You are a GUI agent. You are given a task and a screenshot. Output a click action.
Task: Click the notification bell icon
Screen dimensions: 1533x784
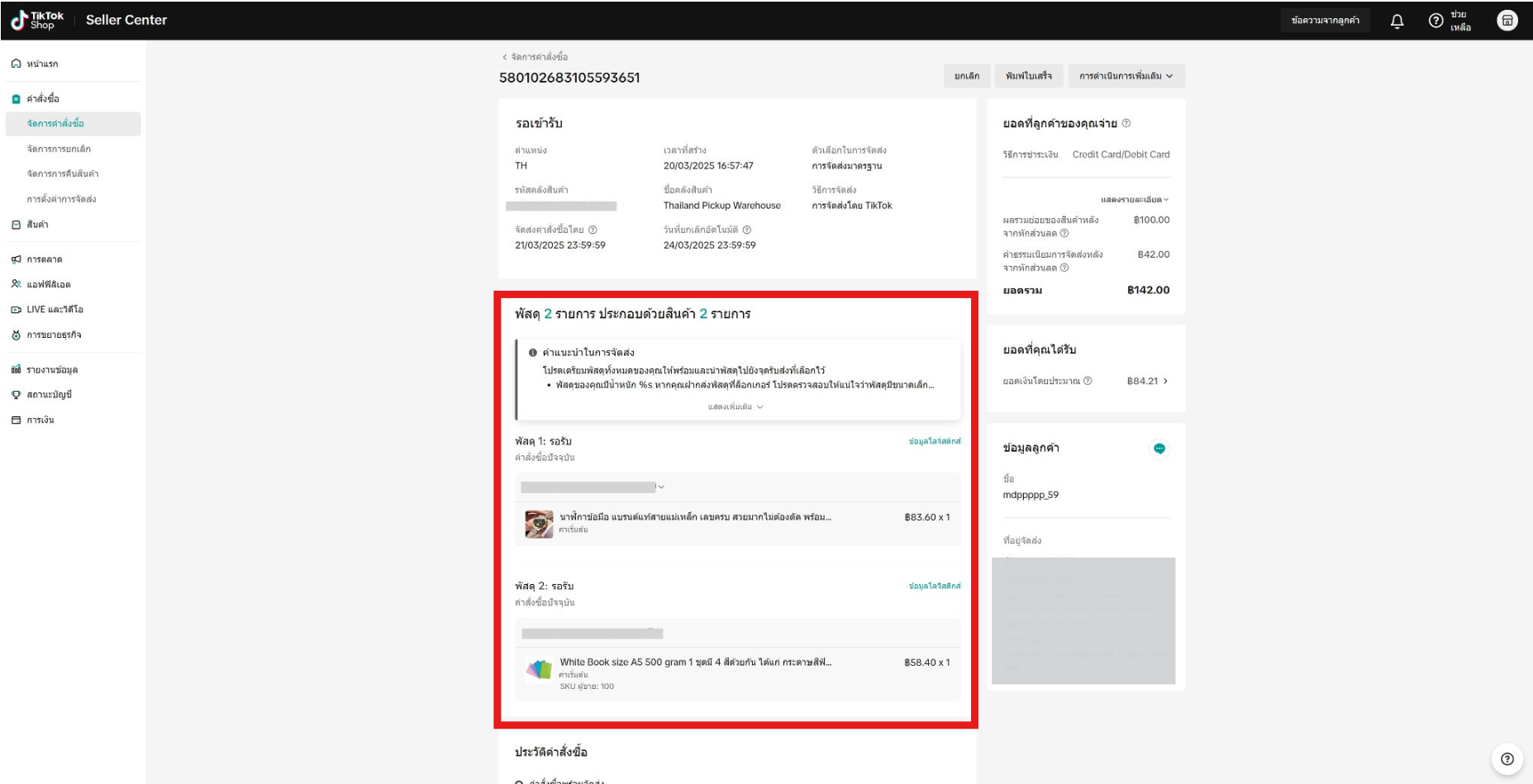pyautogui.click(x=1397, y=21)
